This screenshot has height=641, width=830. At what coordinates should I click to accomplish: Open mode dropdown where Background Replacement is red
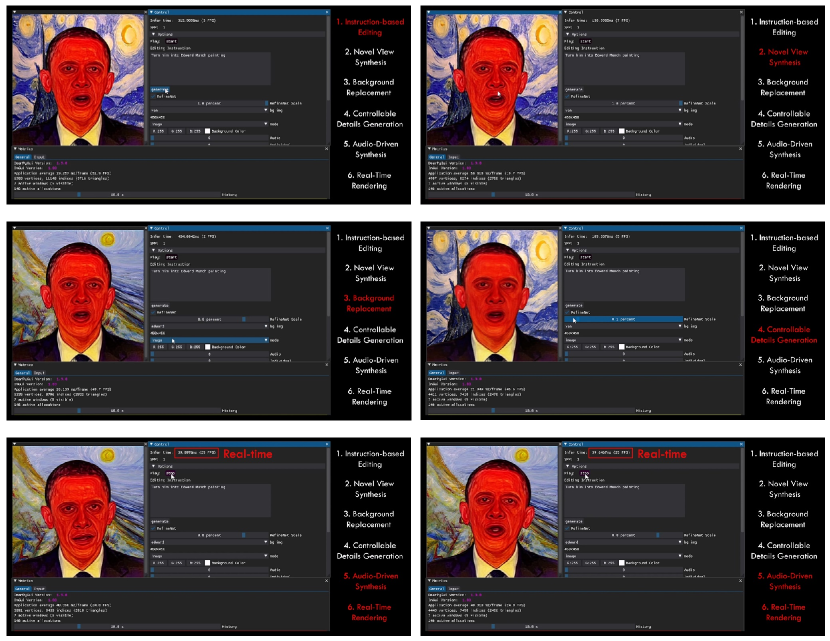(209, 340)
